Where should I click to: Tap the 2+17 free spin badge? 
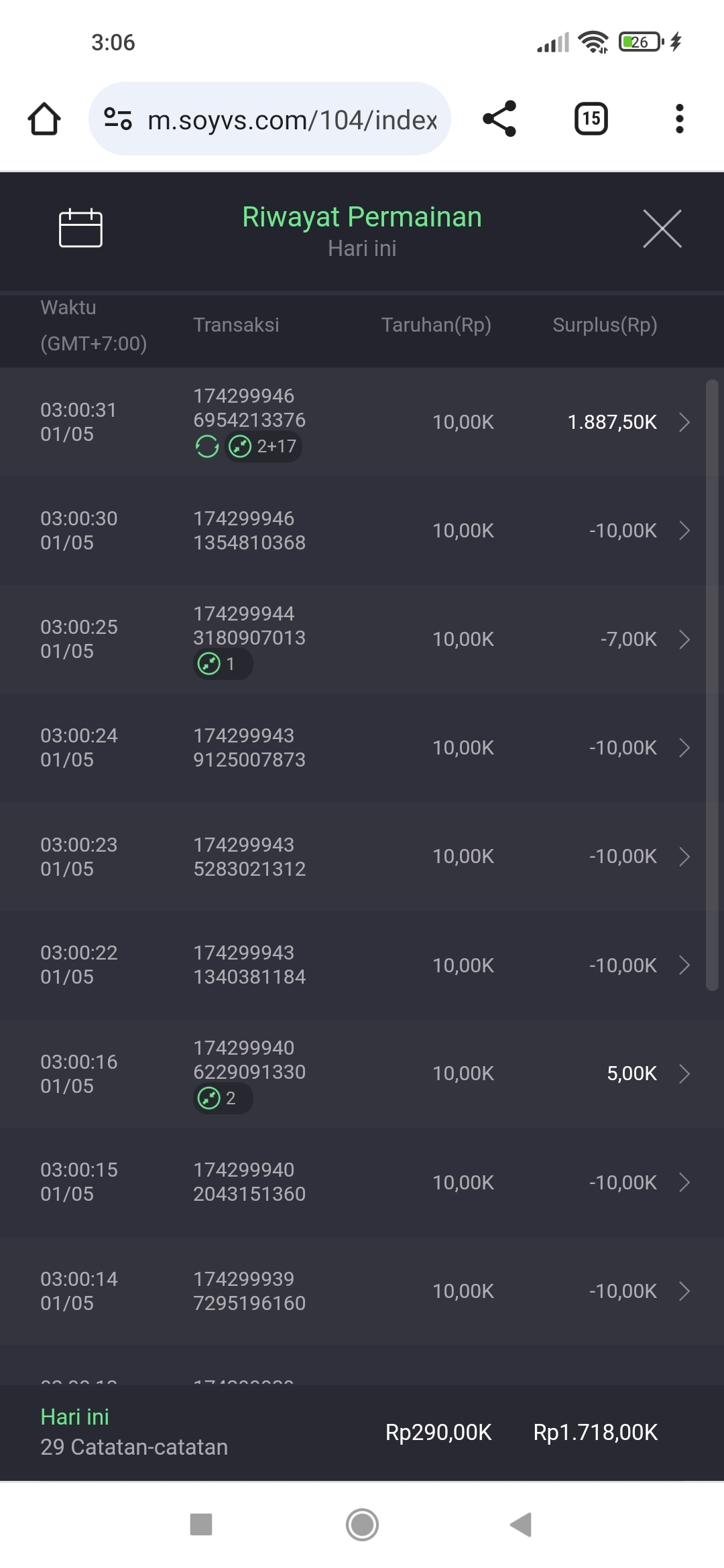pyautogui.click(x=264, y=446)
